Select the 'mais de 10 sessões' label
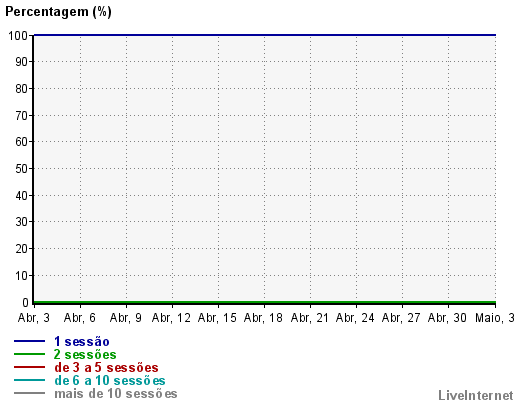Screen dimensions: 520x405 tap(116, 393)
